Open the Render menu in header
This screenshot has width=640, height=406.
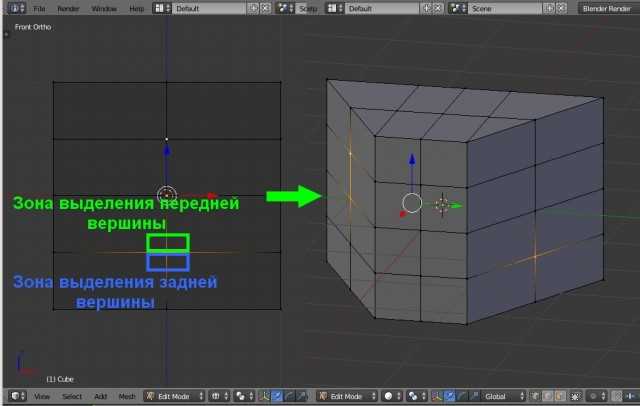tap(68, 9)
